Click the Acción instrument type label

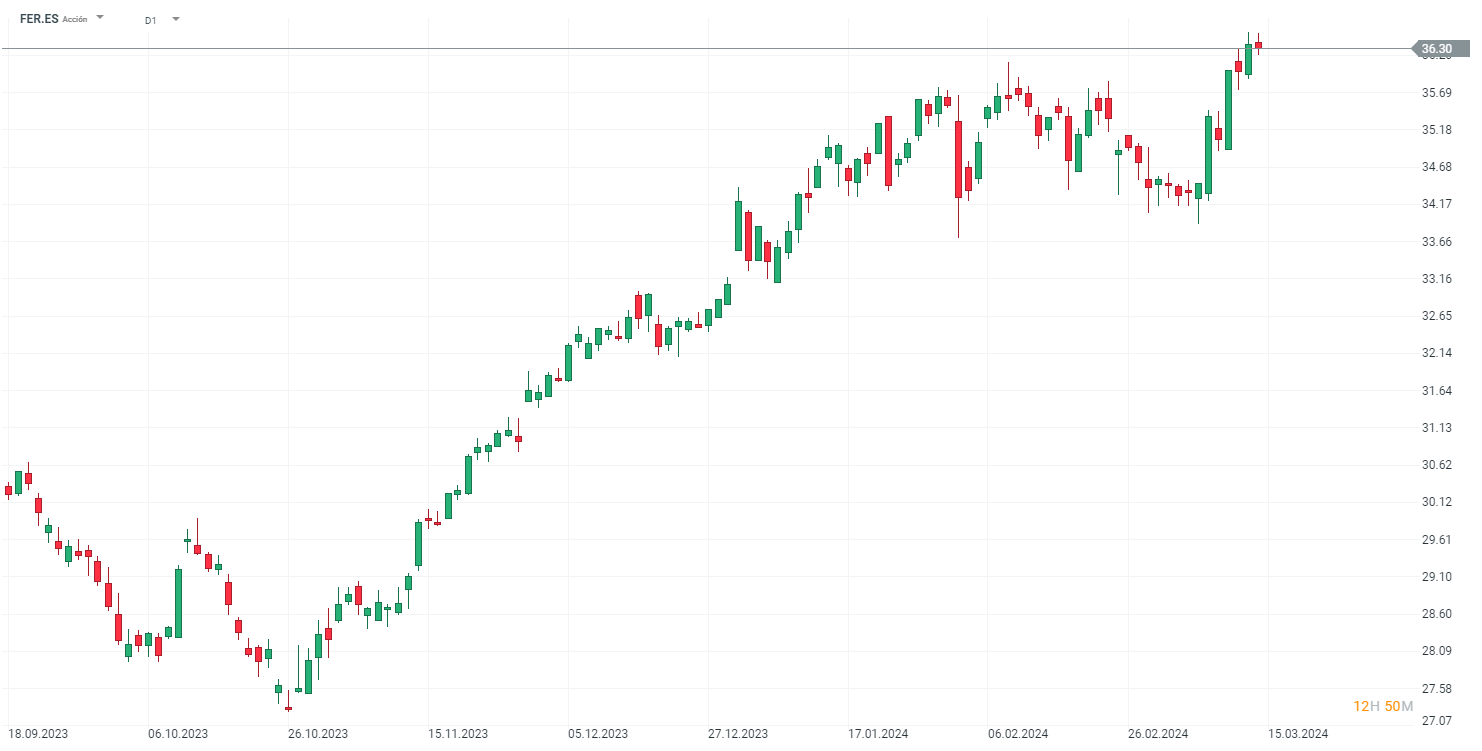75,19
